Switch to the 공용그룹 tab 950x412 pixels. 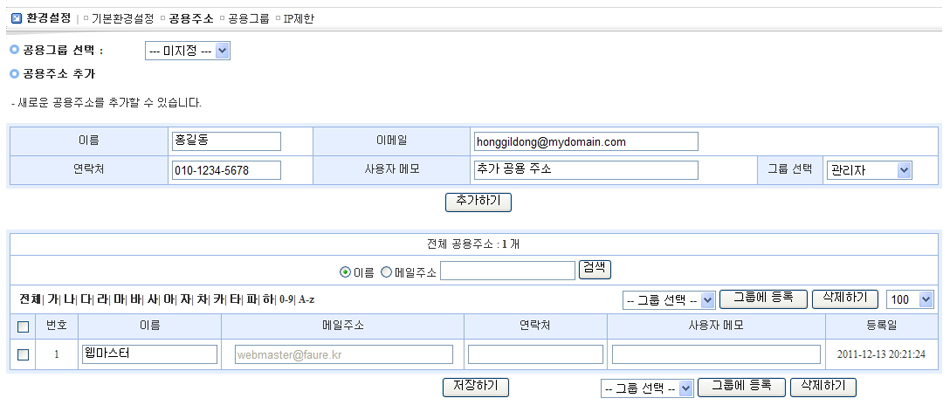pos(248,18)
